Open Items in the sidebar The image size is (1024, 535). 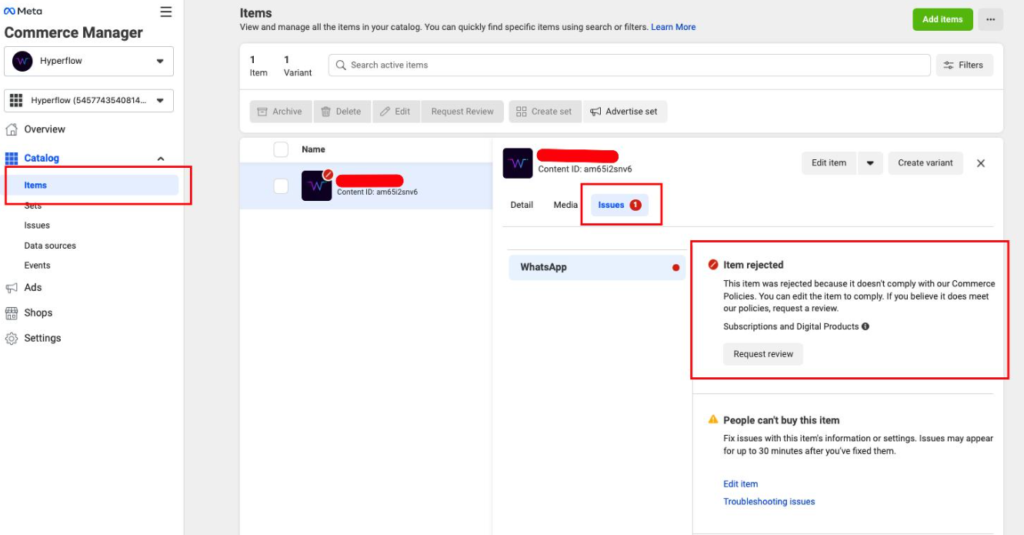coord(93,186)
